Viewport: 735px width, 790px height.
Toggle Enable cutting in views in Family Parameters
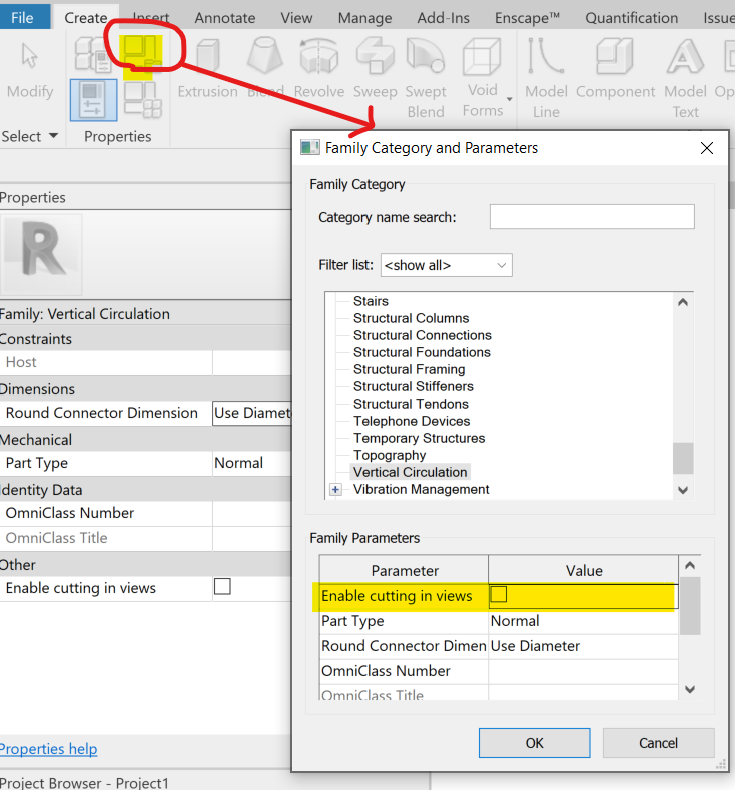[x=499, y=595]
